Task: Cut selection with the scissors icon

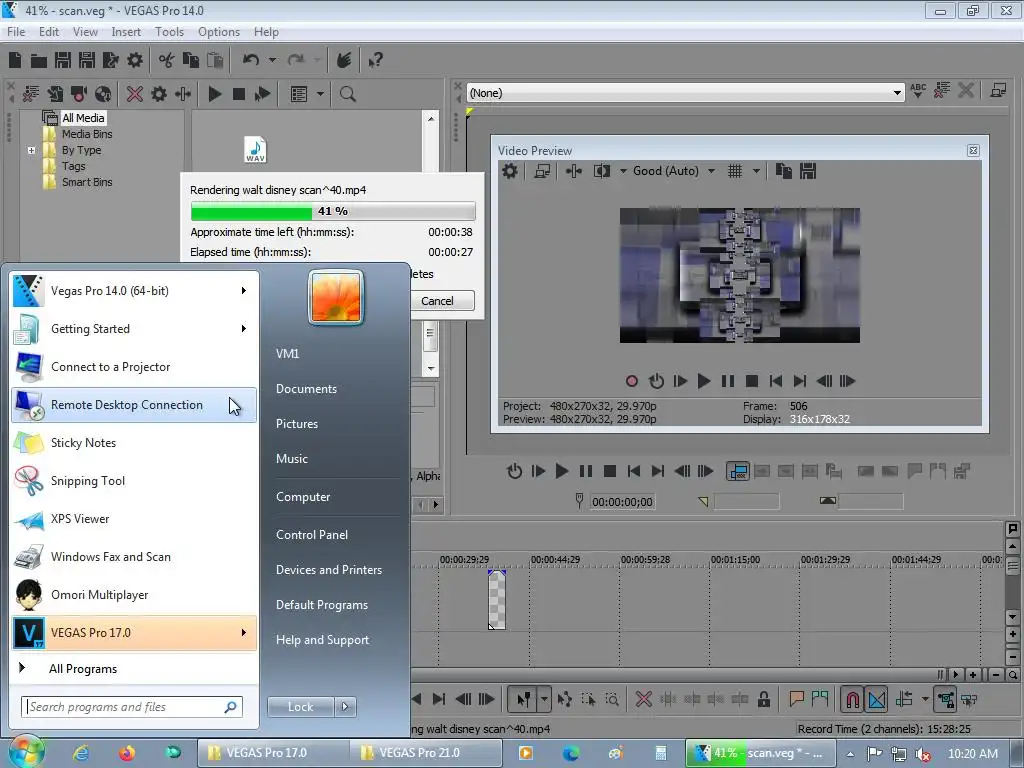Action: [x=167, y=60]
